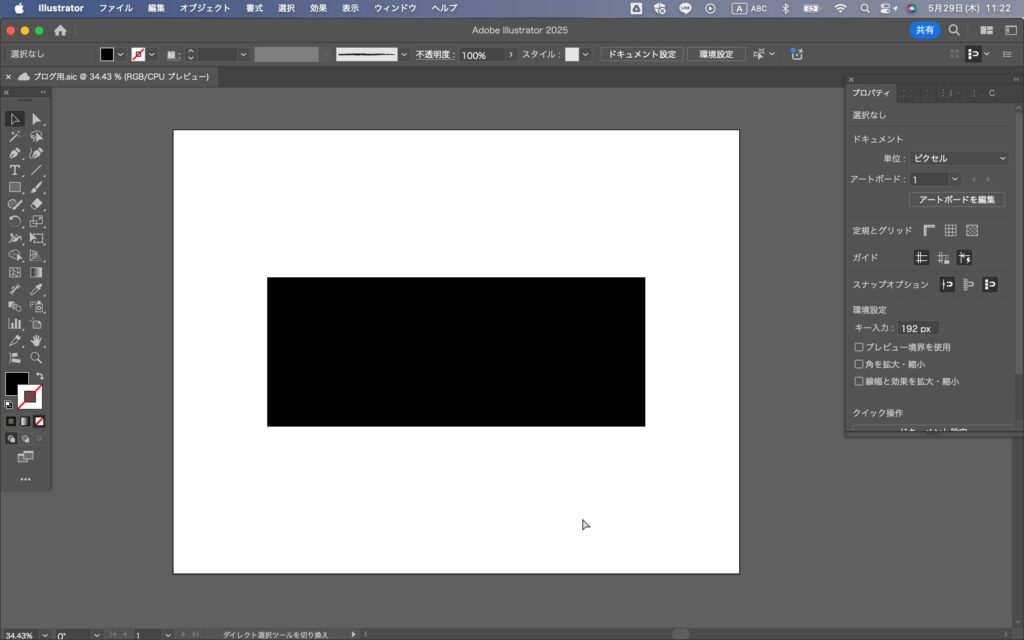Open the ファイル menu
The height and width of the screenshot is (640, 1024).
click(116, 8)
